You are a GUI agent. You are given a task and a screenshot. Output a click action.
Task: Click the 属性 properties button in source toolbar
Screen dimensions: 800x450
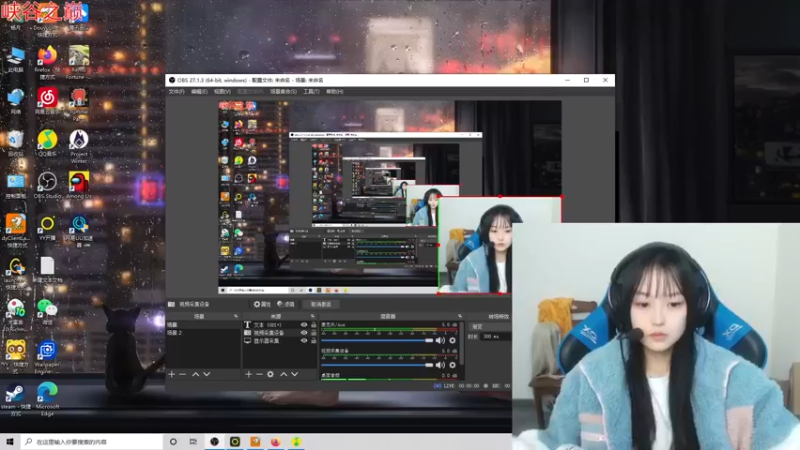click(x=262, y=304)
